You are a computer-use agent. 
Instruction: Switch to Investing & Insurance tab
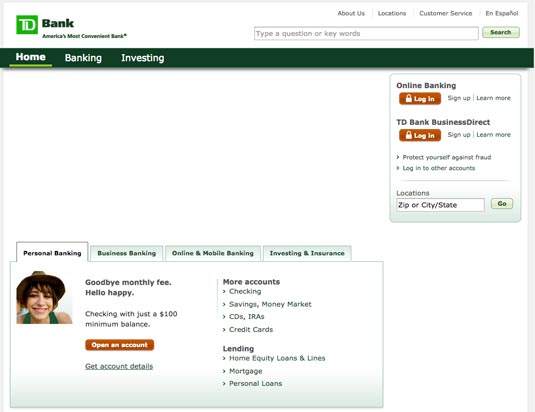[307, 253]
